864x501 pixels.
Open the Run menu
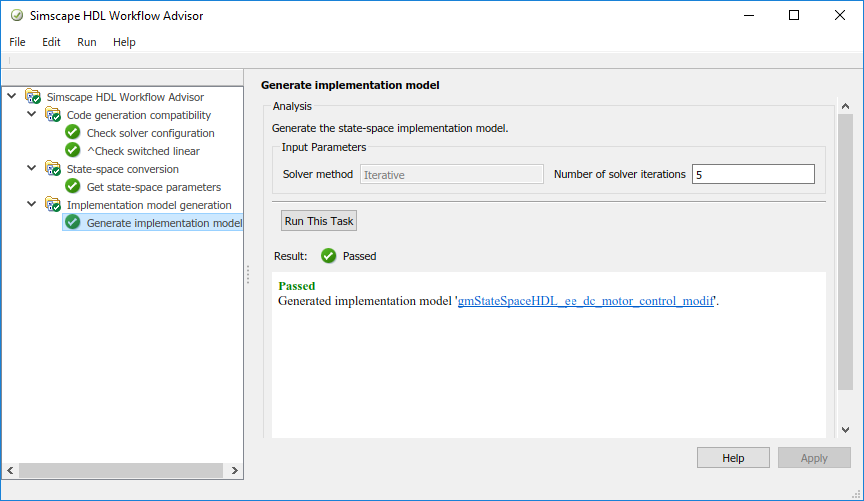(x=87, y=42)
